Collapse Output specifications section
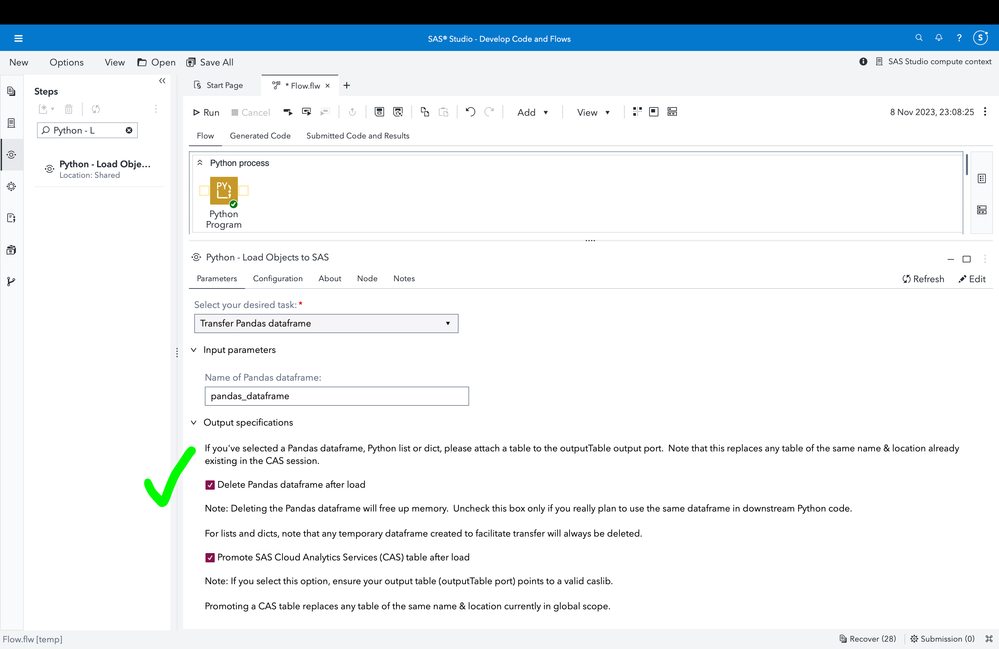The height and width of the screenshot is (649, 999). coord(194,422)
